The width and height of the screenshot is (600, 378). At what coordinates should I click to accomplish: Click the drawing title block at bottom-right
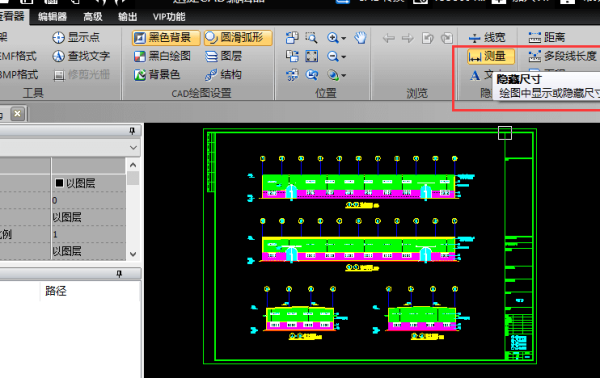coord(519,337)
